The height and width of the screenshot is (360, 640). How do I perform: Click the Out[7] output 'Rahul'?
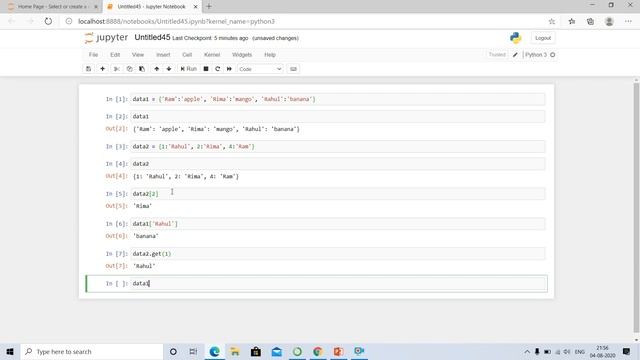144,266
